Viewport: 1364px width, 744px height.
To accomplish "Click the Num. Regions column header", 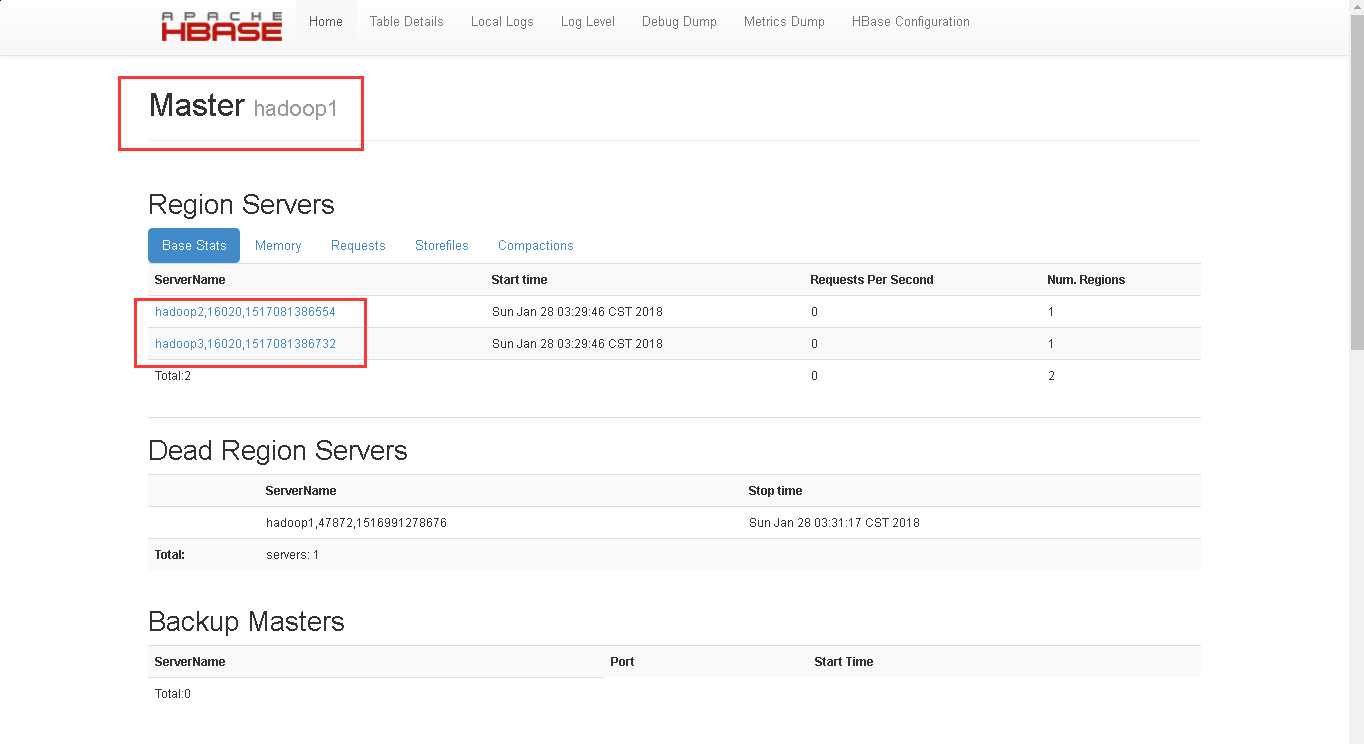I will [1086, 280].
